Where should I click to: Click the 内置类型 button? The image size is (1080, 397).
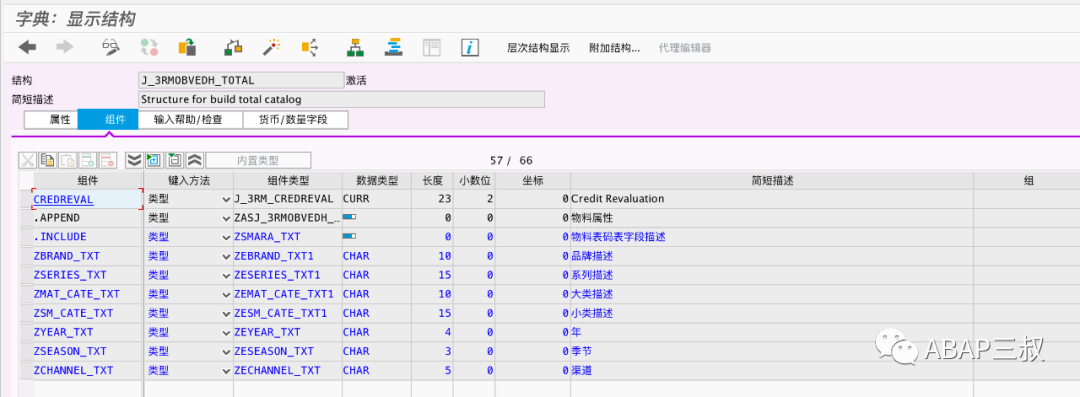(x=258, y=160)
